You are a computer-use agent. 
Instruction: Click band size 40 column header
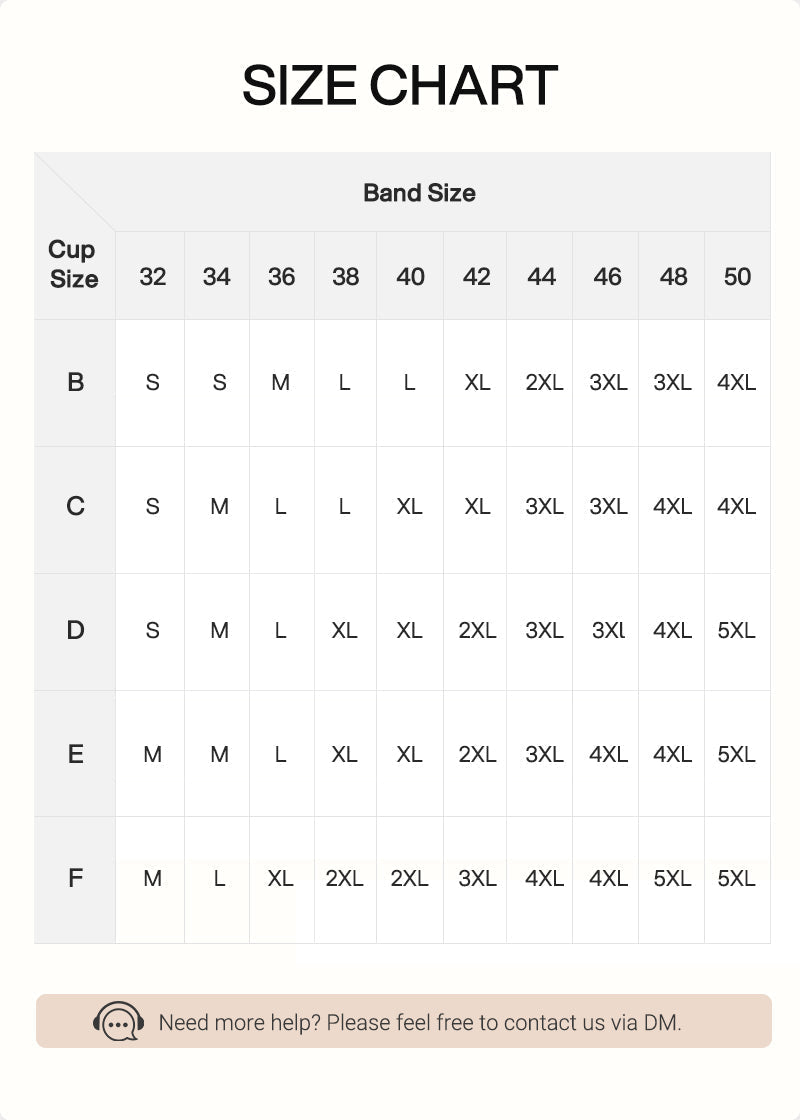pyautogui.click(x=410, y=276)
